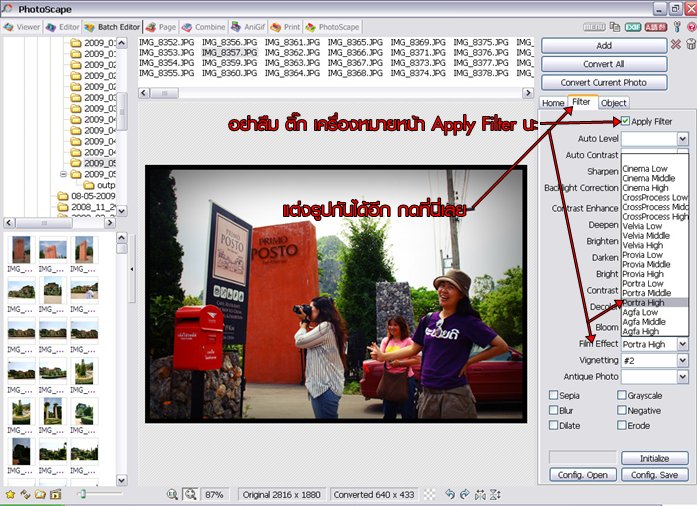Click the dark folder icon left of the thumbnail slider
This screenshot has height=506, width=697.
pos(56,494)
